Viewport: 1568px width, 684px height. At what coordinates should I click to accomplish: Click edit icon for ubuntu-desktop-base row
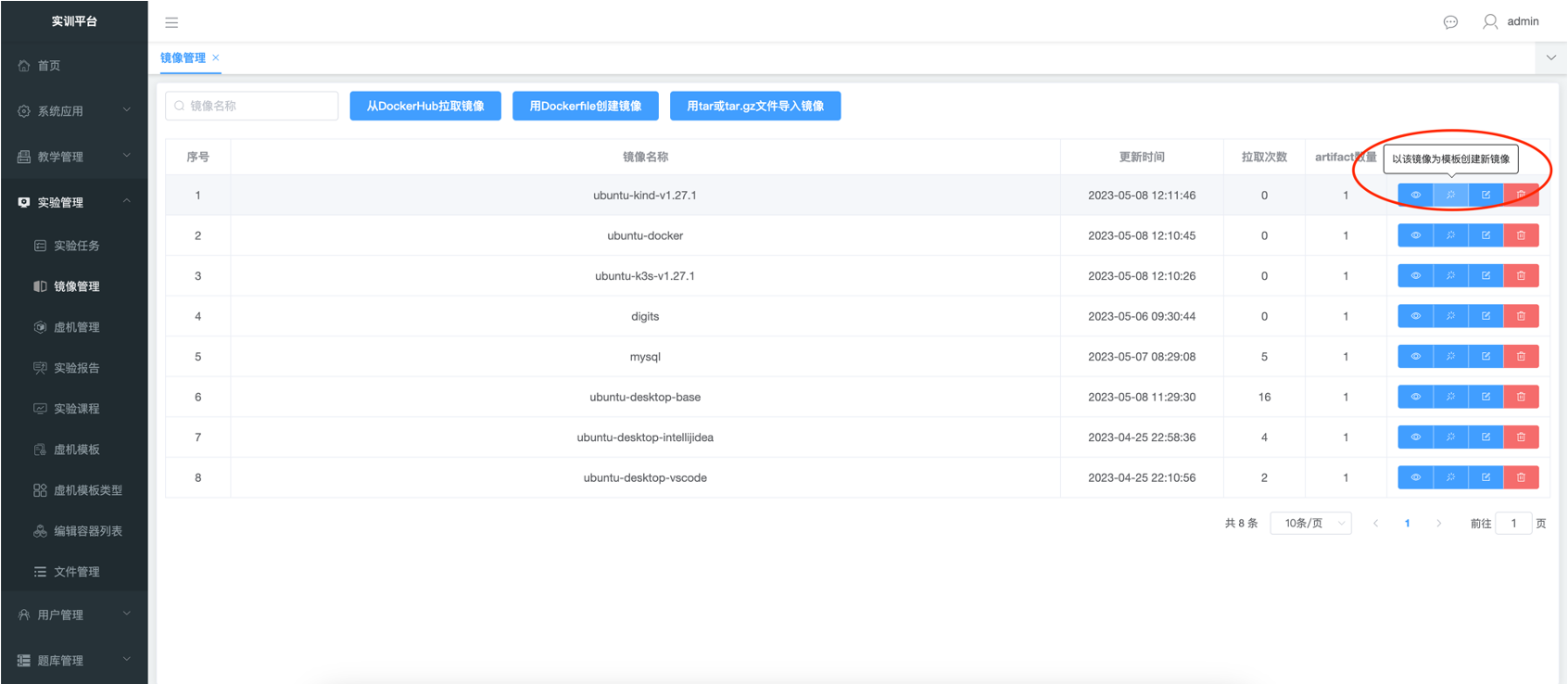point(1486,397)
